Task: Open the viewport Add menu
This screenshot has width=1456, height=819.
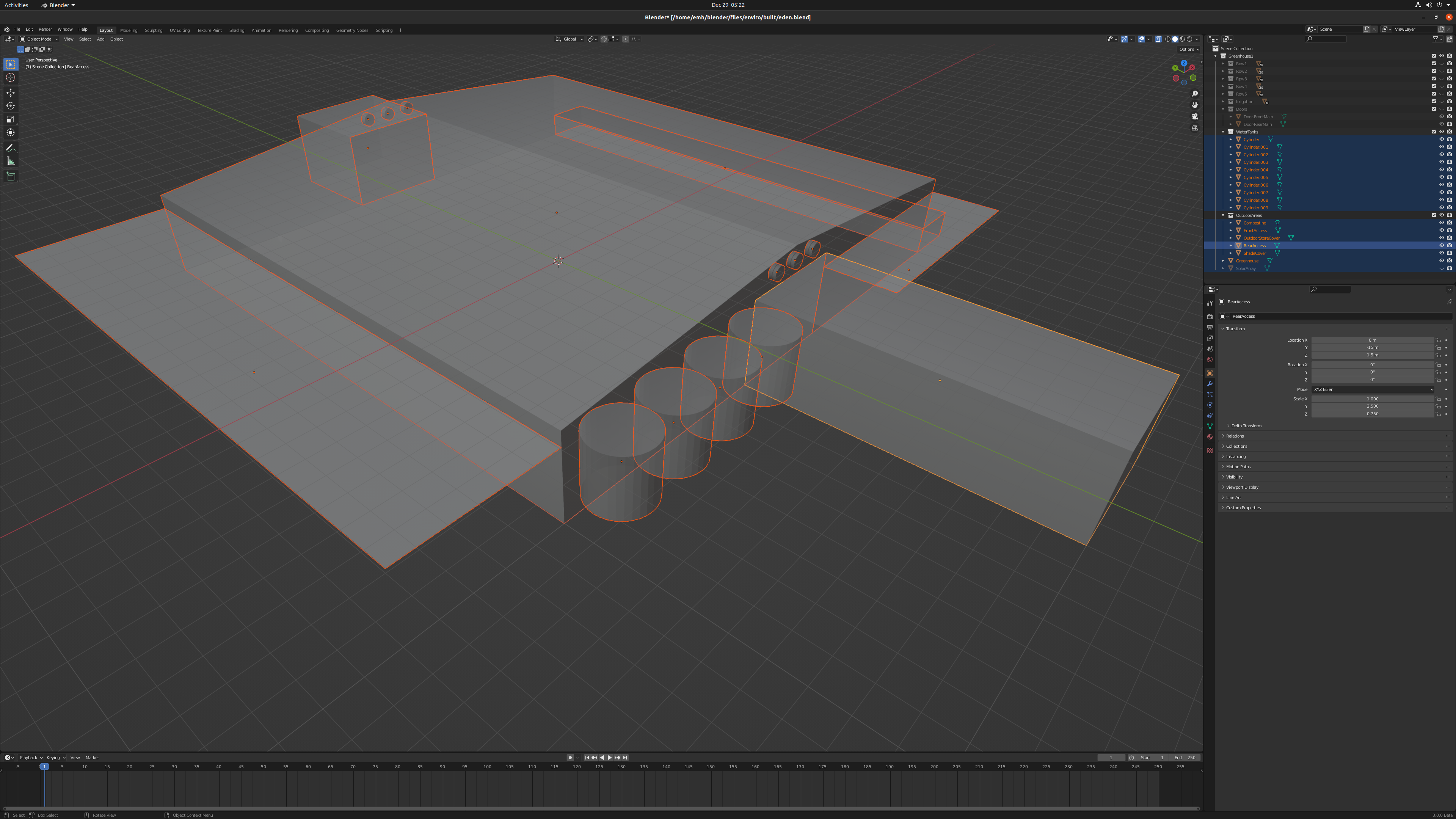Action: click(100, 39)
